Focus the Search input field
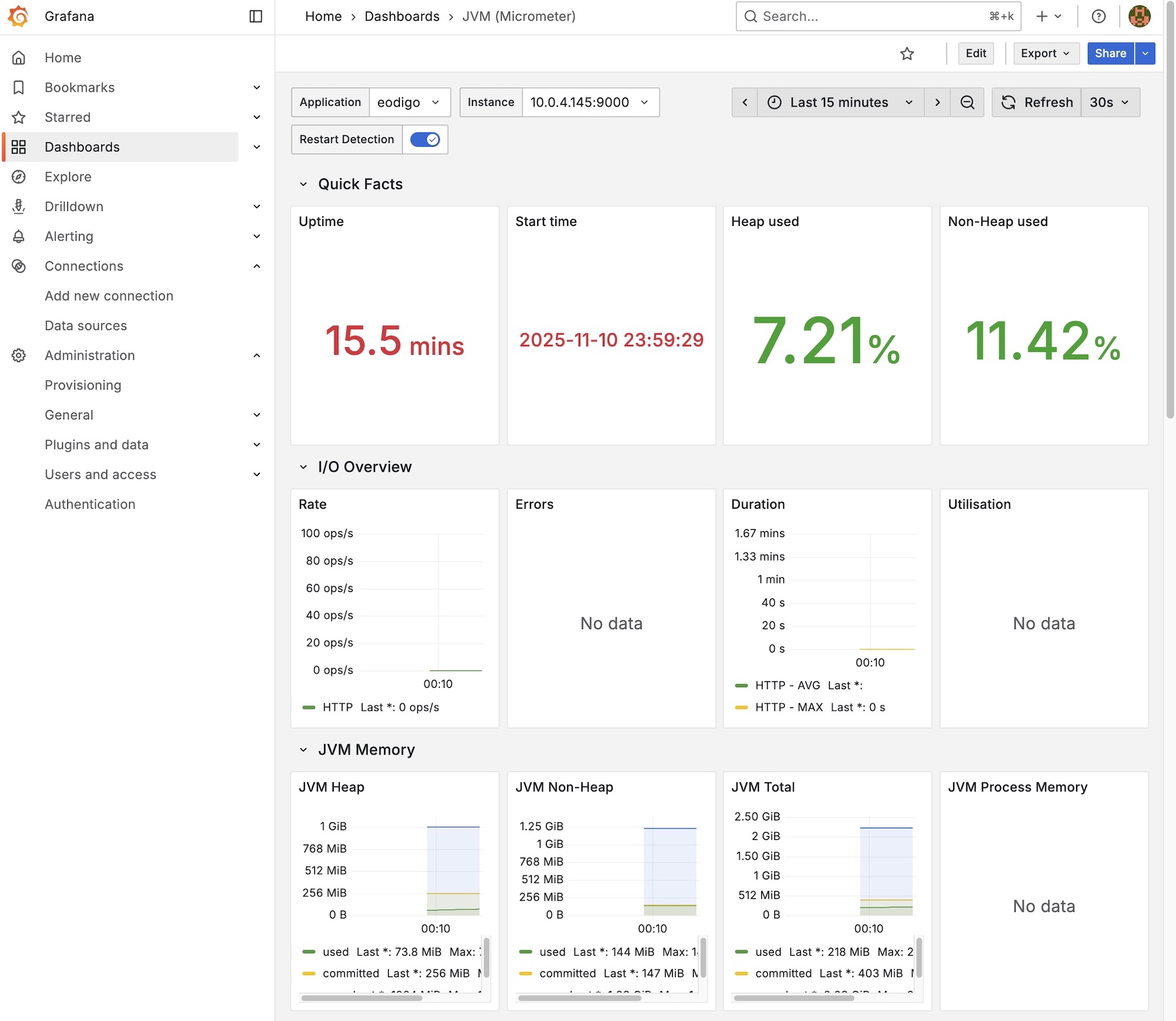Viewport: 1176px width, 1021px height. [869, 16]
